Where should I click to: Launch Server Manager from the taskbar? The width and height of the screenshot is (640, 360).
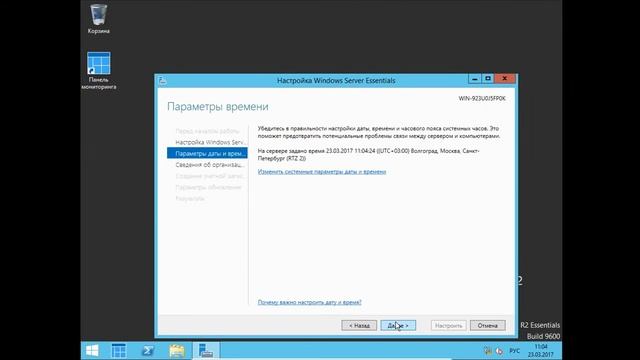point(119,351)
